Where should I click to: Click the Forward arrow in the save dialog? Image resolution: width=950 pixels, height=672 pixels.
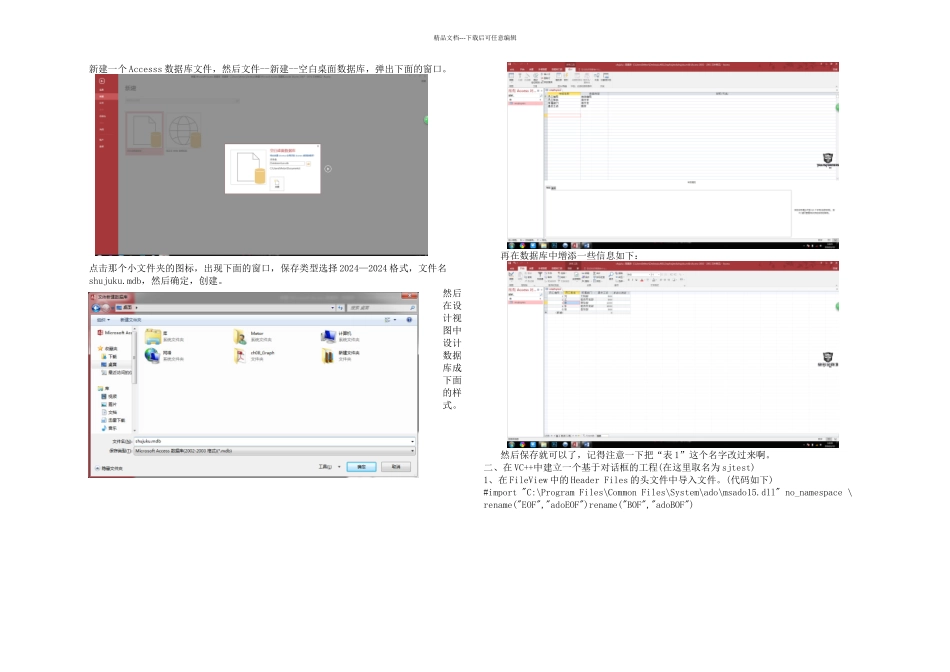(x=105, y=308)
